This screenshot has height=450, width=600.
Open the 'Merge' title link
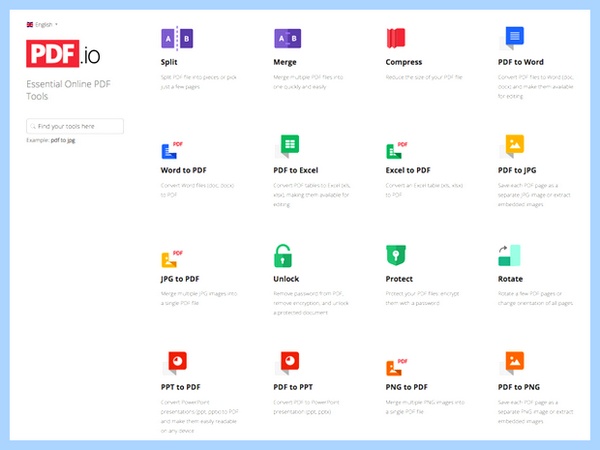(x=285, y=62)
